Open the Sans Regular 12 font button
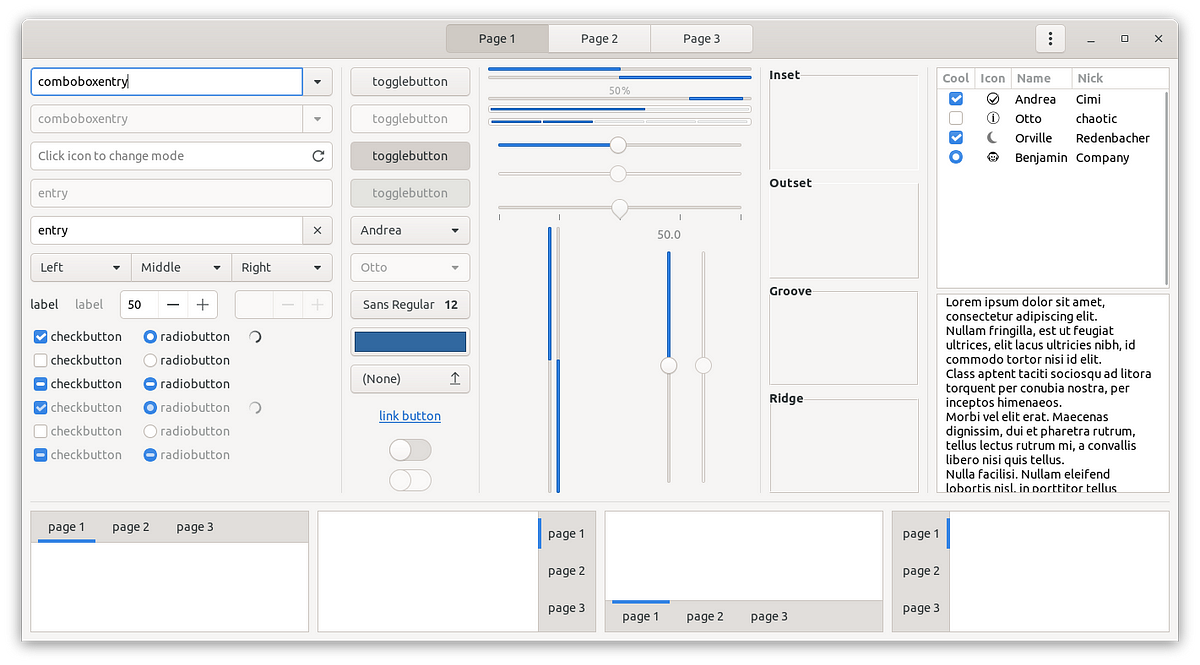Image resolution: width=1200 pixels, height=665 pixels. (410, 305)
